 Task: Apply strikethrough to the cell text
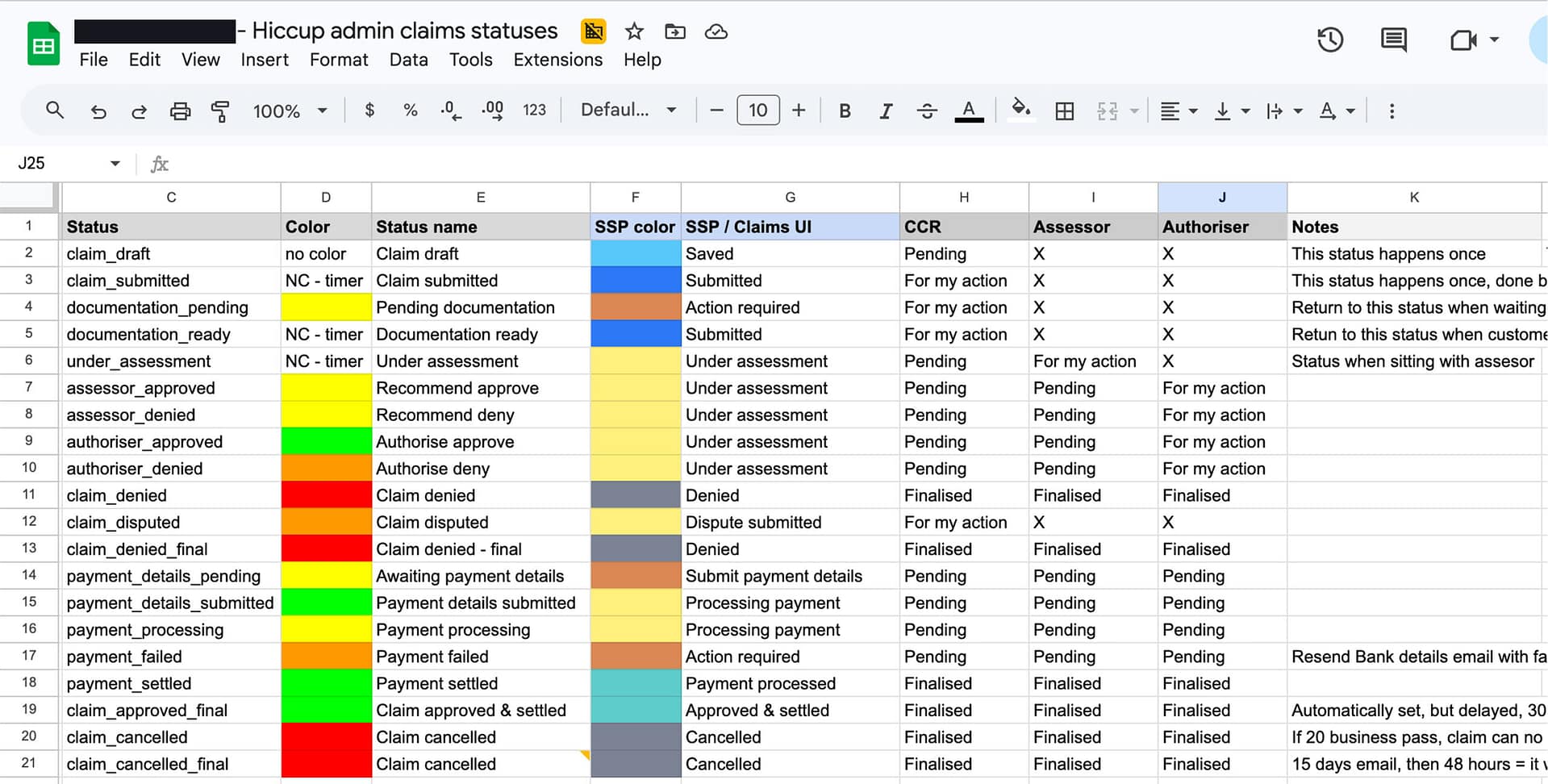tap(927, 111)
